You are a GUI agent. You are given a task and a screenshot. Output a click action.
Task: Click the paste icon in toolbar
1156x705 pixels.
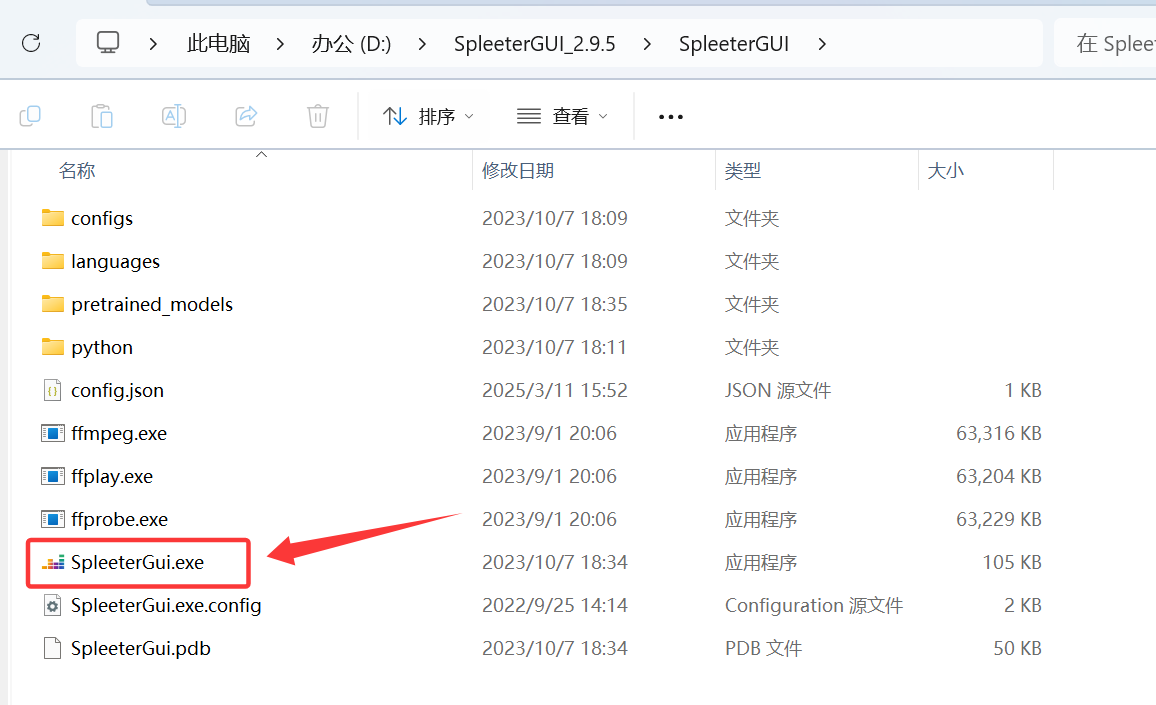[x=102, y=117]
